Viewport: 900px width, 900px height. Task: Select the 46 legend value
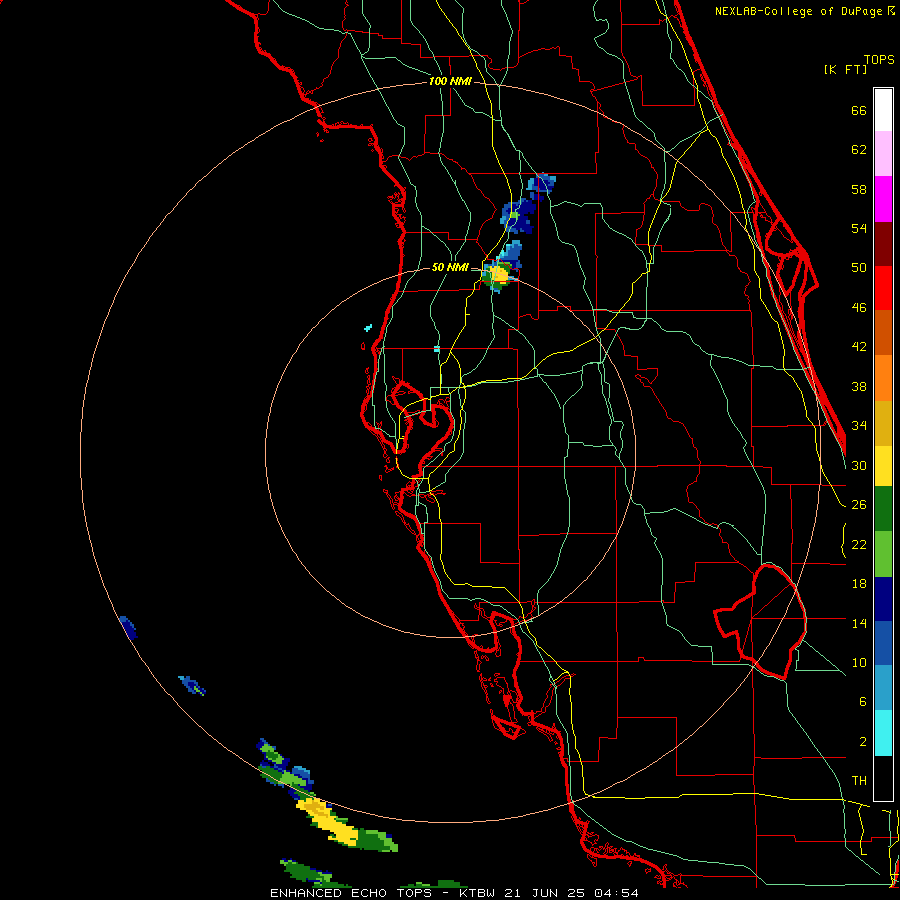coord(859,308)
